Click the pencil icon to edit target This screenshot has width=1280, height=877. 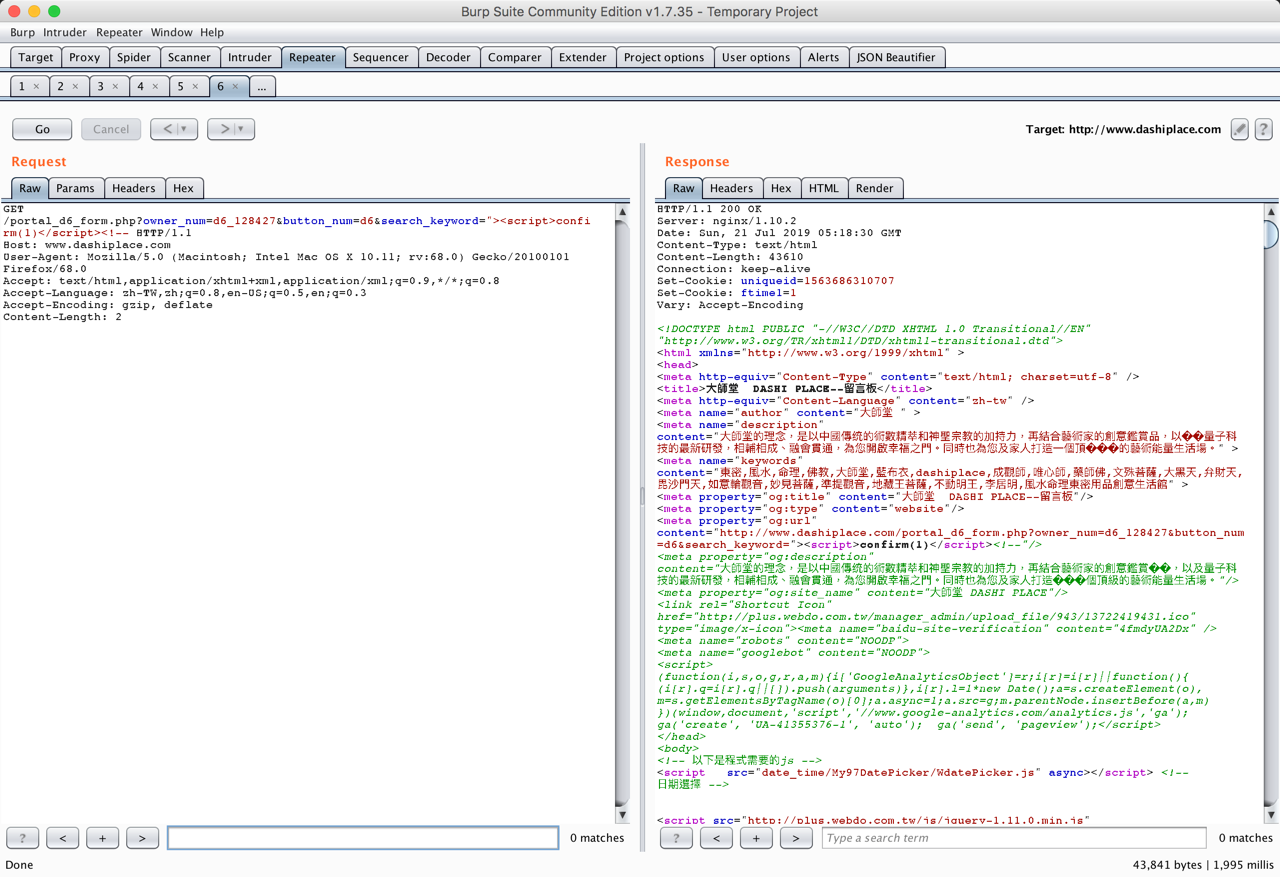tap(1240, 129)
